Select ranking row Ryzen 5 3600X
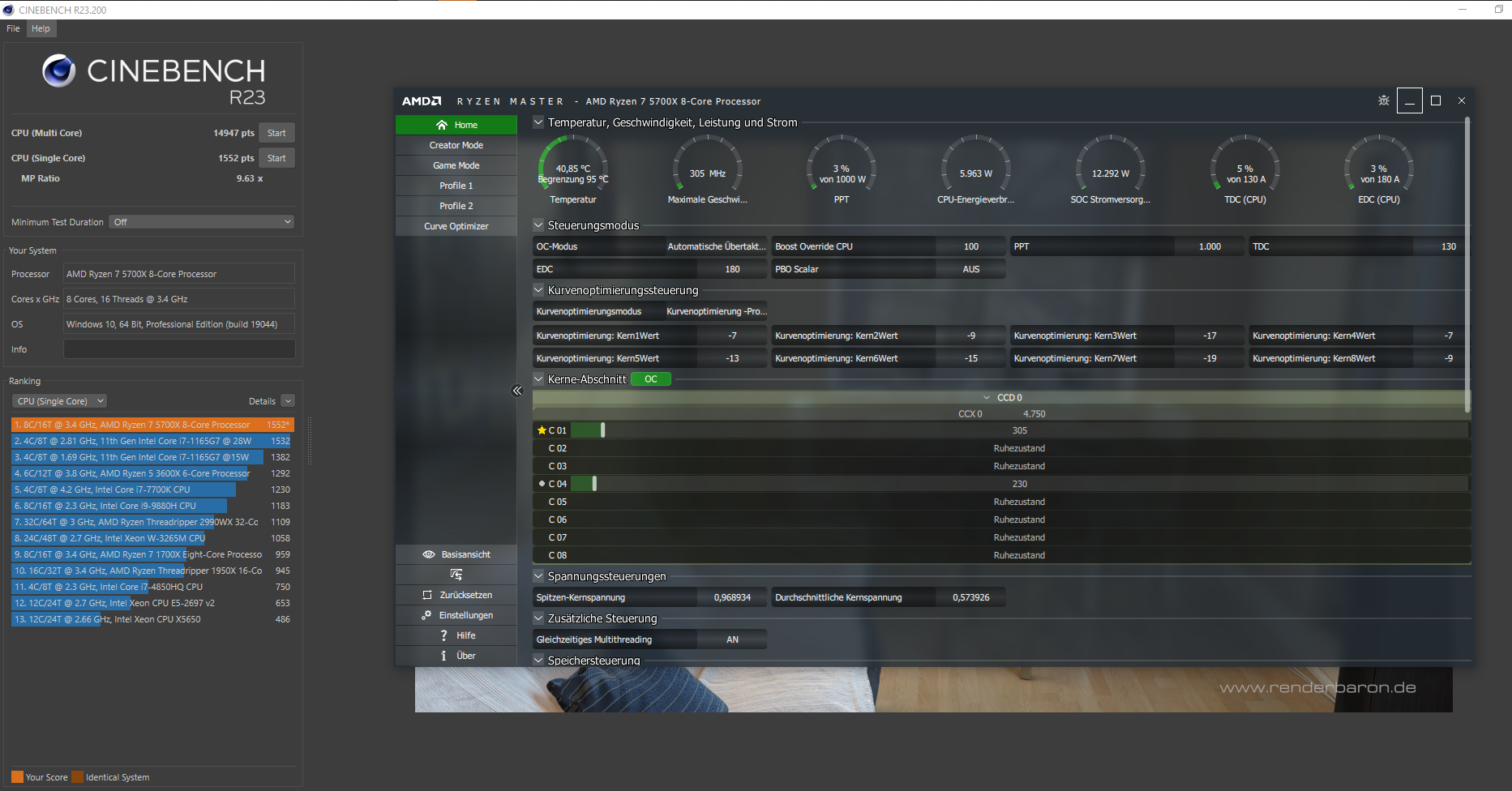The image size is (1512, 791). pos(152,473)
